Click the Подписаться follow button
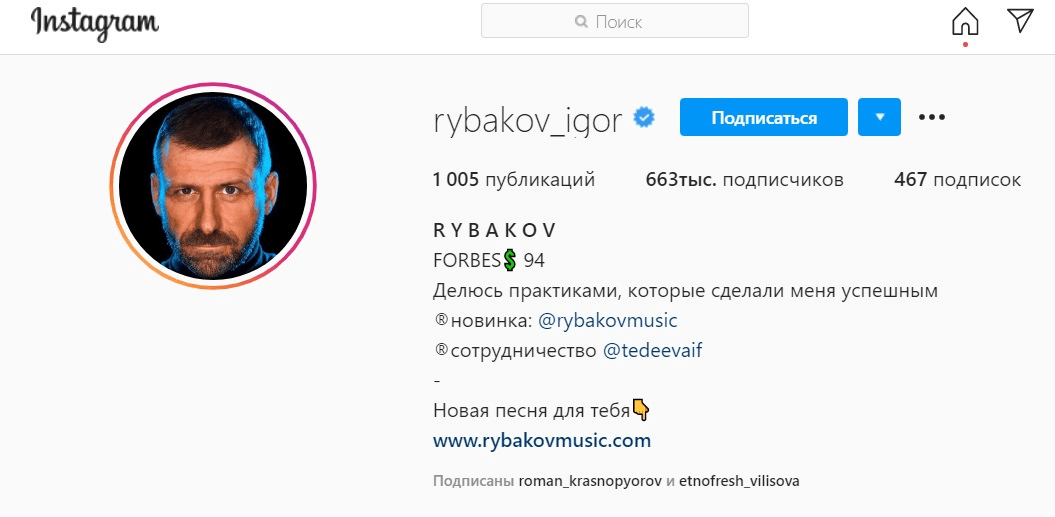 coord(764,117)
